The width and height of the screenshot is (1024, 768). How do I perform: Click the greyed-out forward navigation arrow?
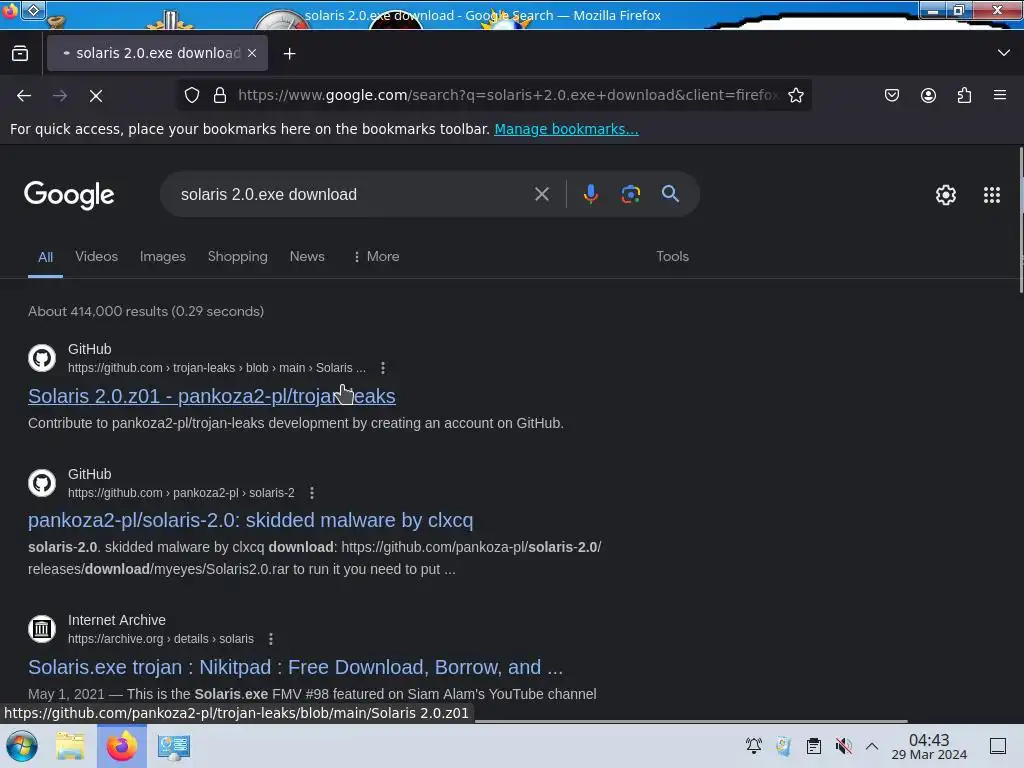click(60, 96)
